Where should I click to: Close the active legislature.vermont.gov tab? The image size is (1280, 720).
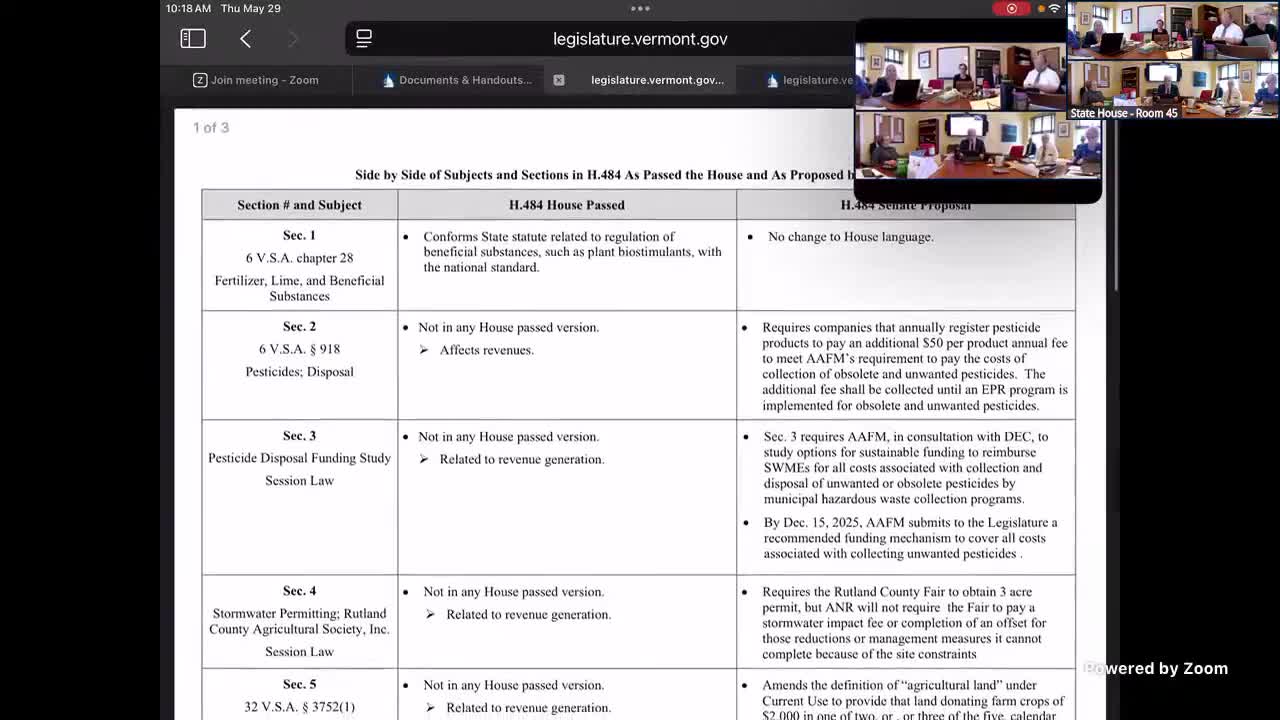point(559,80)
